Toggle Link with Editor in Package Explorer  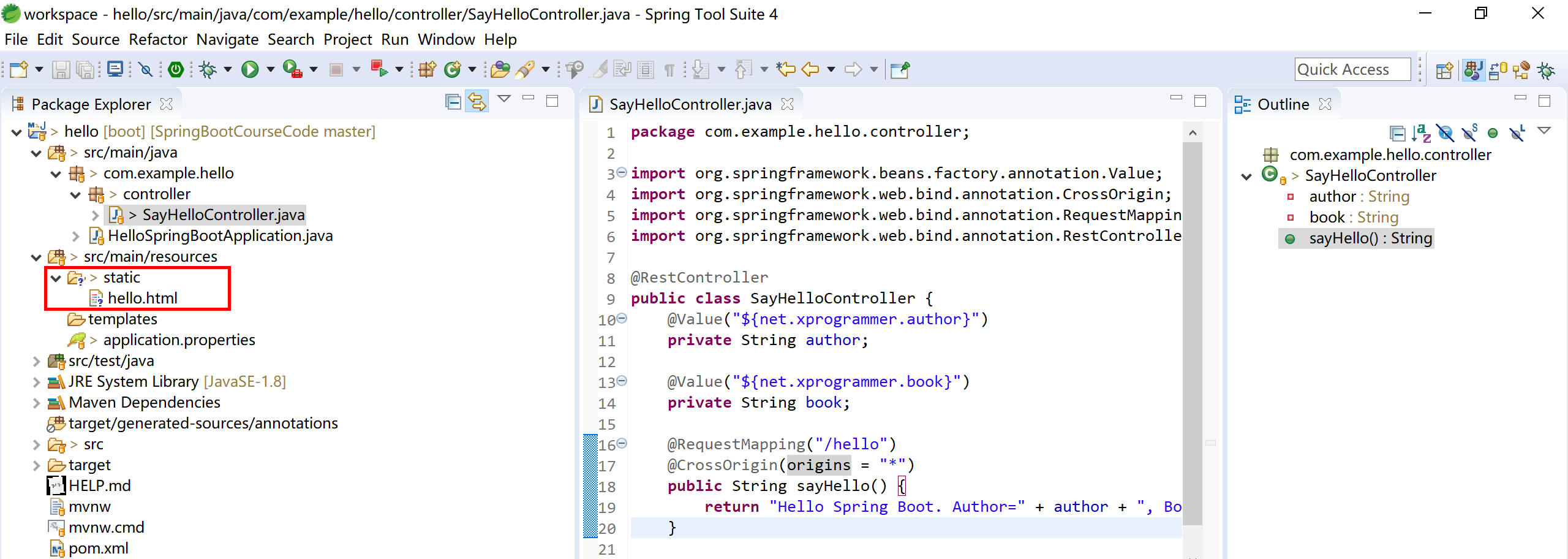tap(477, 102)
